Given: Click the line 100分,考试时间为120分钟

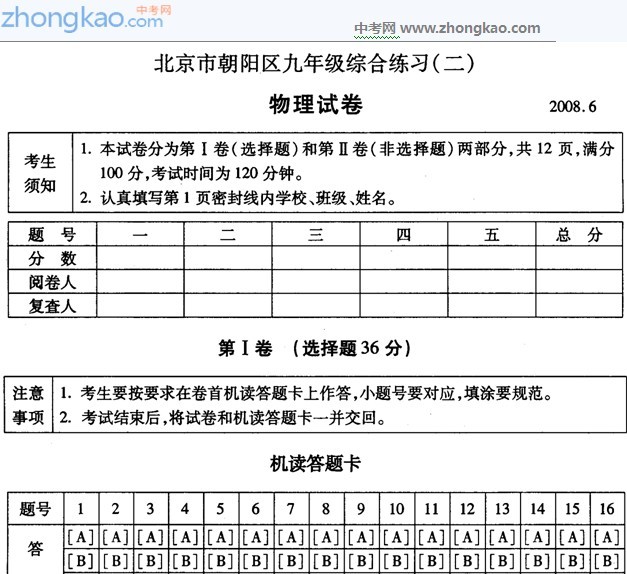Looking at the screenshot, I should tap(202, 173).
